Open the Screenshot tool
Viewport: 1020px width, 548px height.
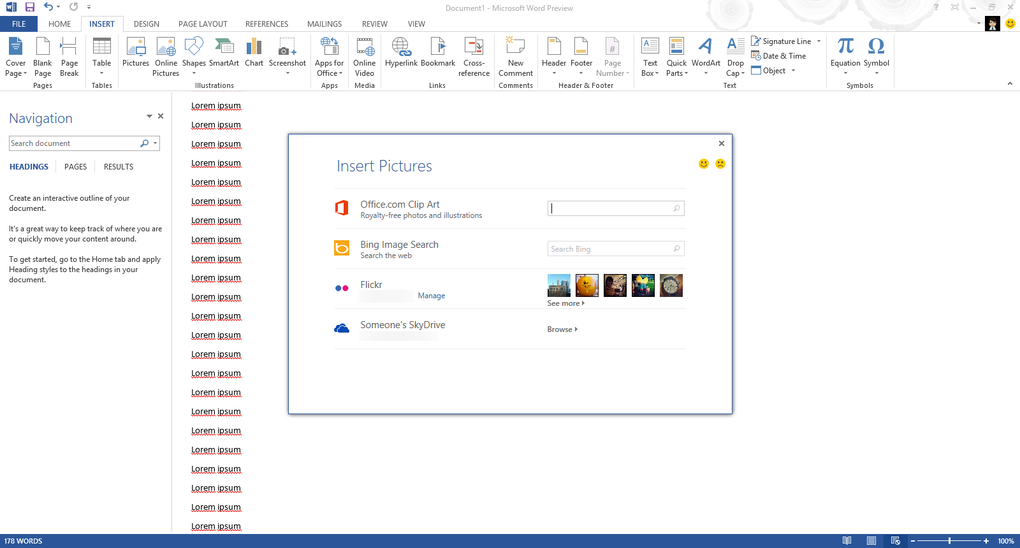pos(287,57)
